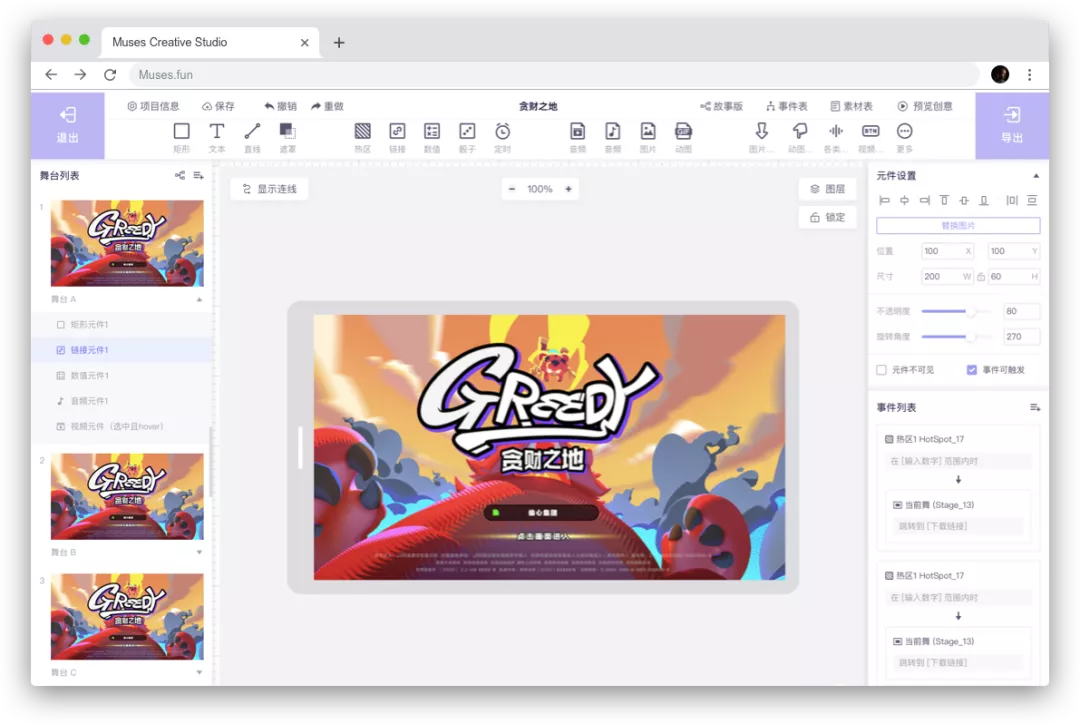1080x724 pixels.
Task: Open the 故事版 storyboard view
Action: (721, 106)
